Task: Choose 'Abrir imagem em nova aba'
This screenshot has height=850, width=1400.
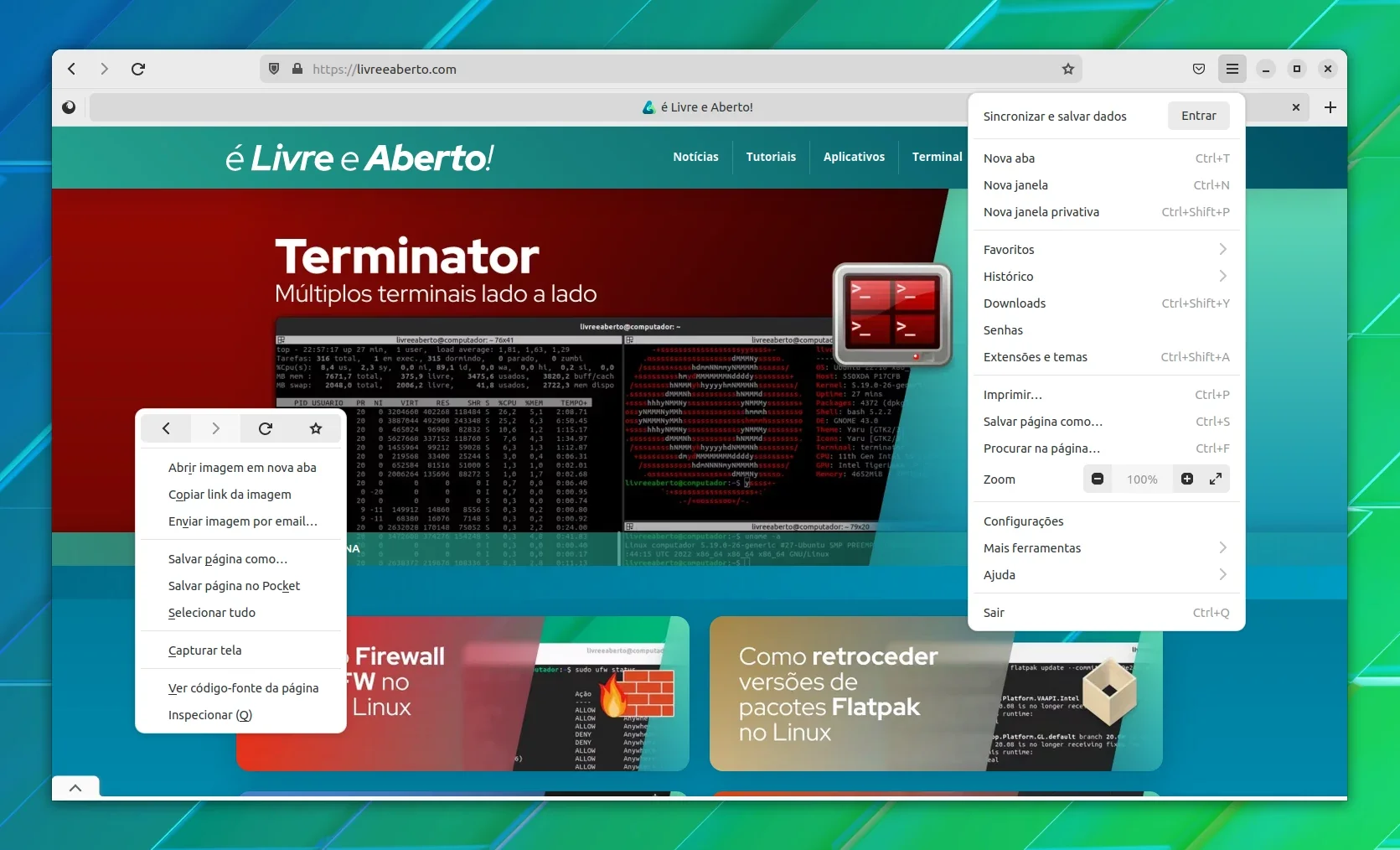Action: click(x=241, y=467)
